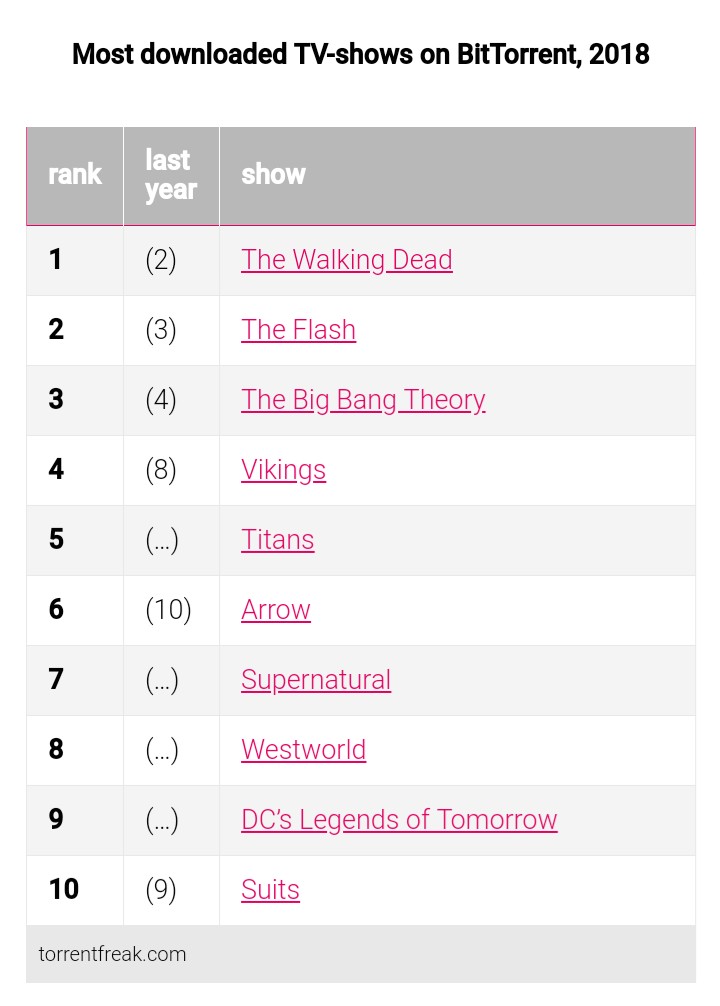Click the table title mentioning BitTorrent, 2018

point(360,54)
